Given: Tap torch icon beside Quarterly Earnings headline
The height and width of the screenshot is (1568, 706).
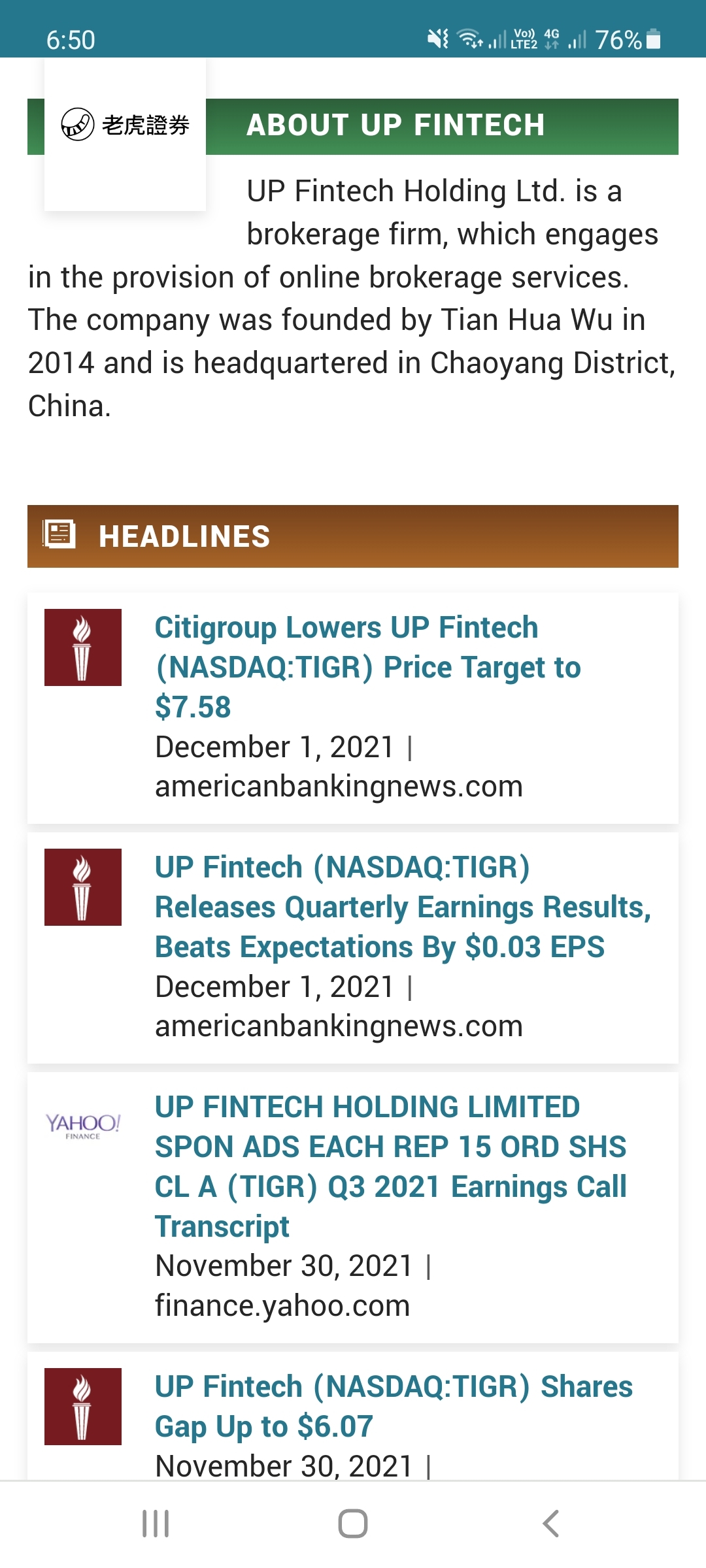Looking at the screenshot, I should (83, 887).
